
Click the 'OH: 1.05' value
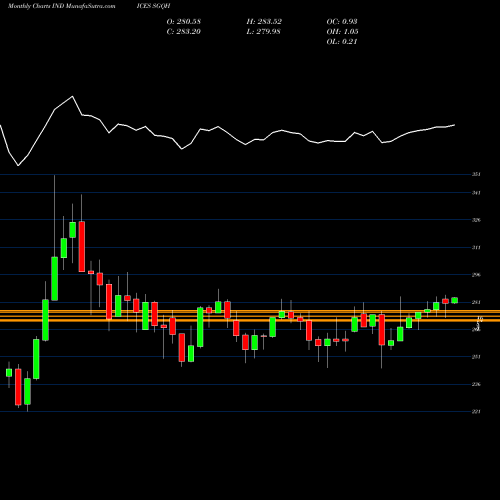[x=342, y=32]
